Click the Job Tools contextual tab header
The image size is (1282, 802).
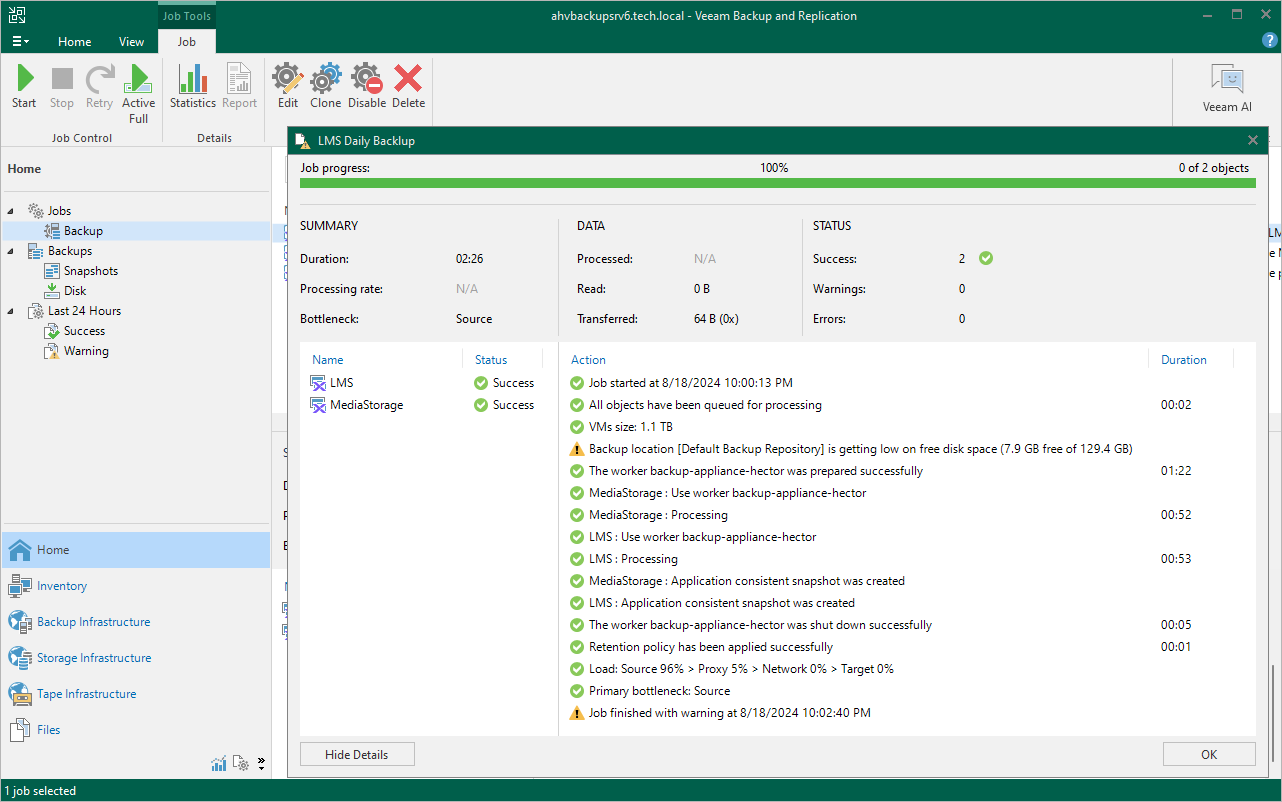pos(186,16)
